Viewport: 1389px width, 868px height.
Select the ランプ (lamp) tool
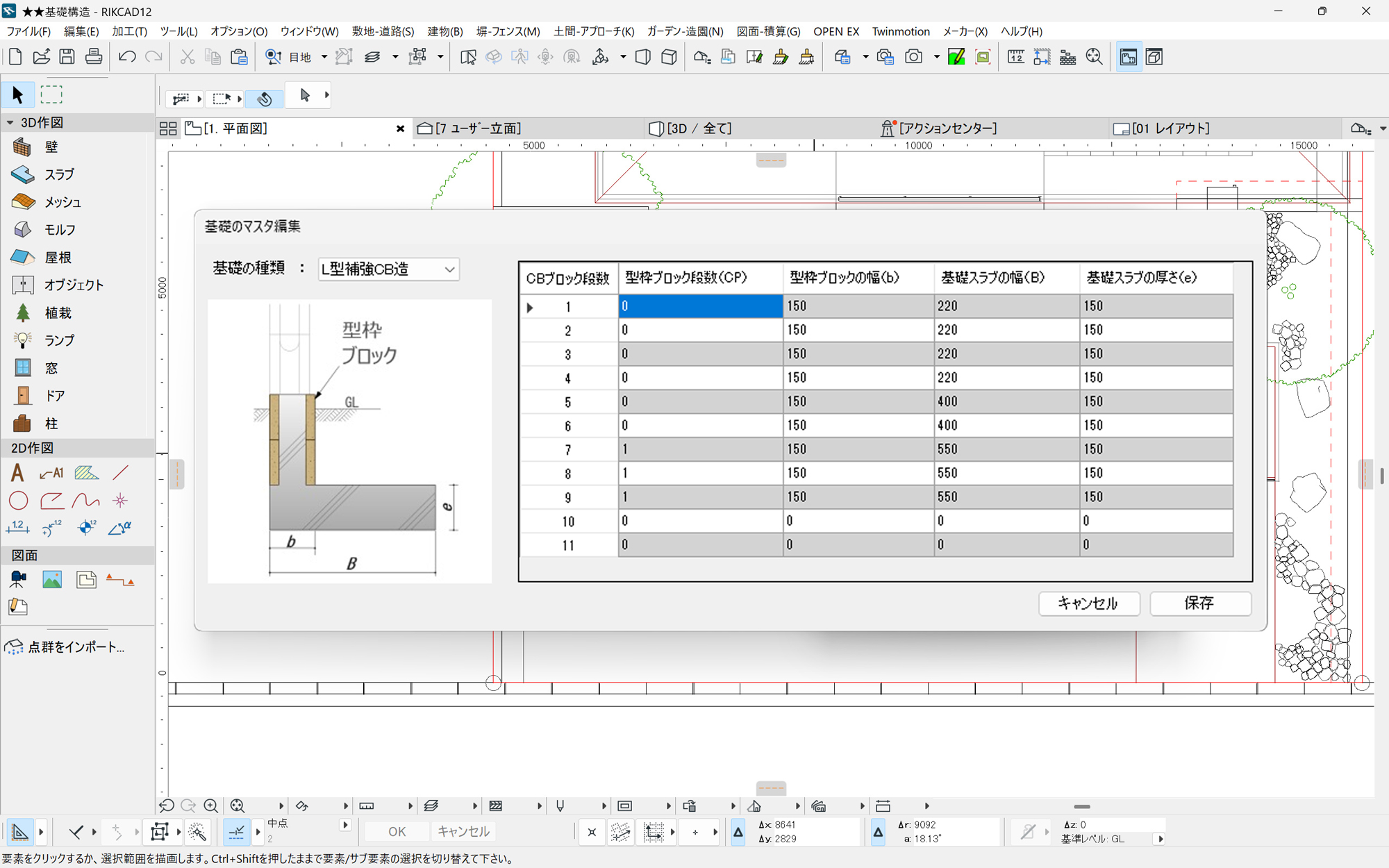(x=43, y=340)
